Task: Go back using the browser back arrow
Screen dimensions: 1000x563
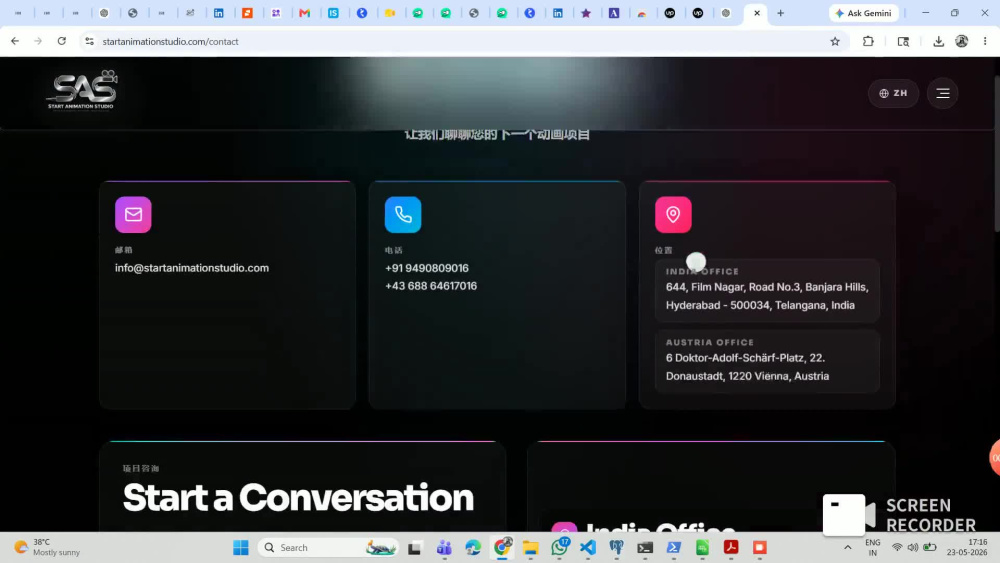Action: coord(15,41)
